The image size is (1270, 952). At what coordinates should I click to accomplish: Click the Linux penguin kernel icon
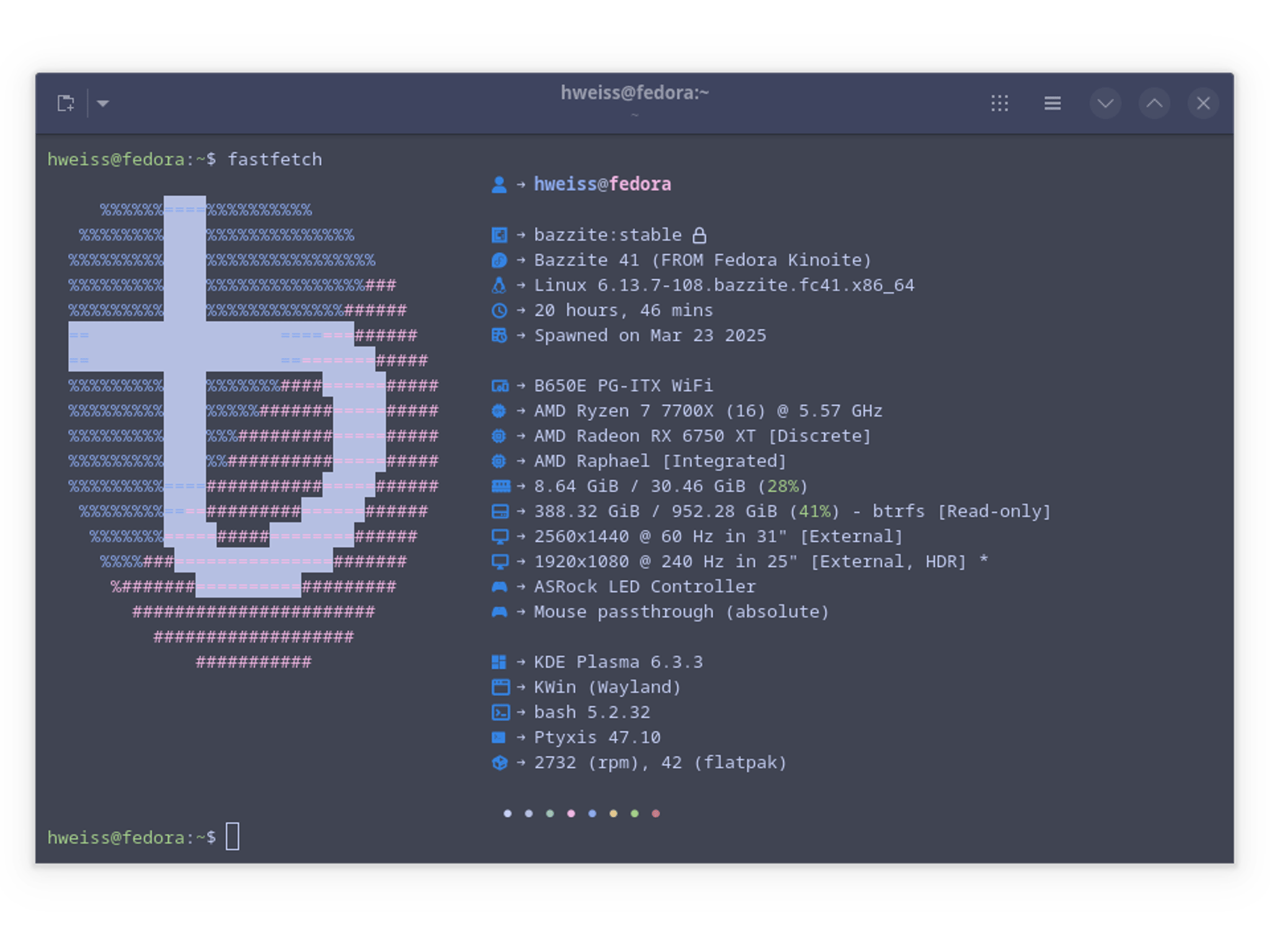[499, 285]
